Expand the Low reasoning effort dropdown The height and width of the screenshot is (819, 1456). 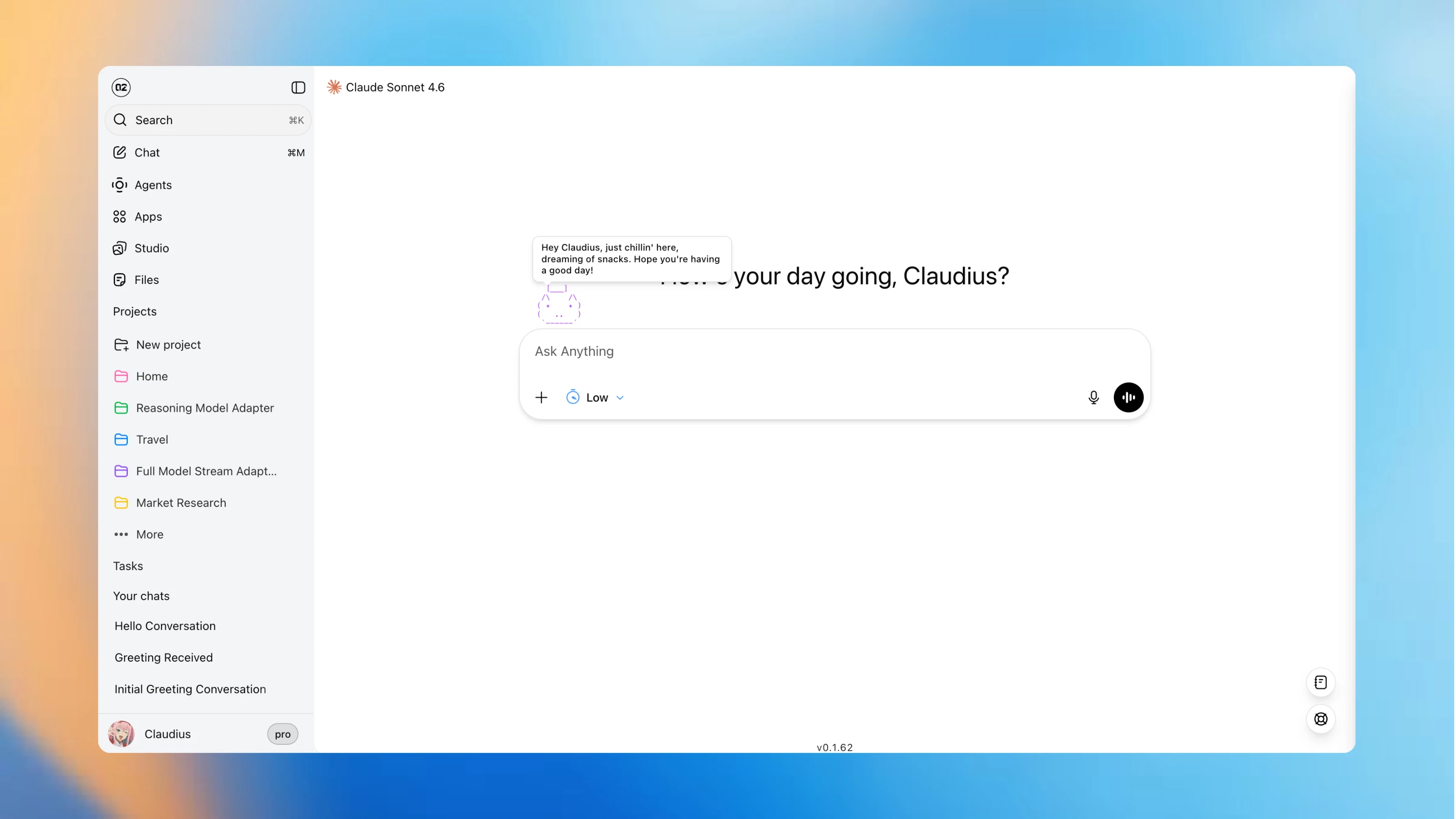pos(596,397)
